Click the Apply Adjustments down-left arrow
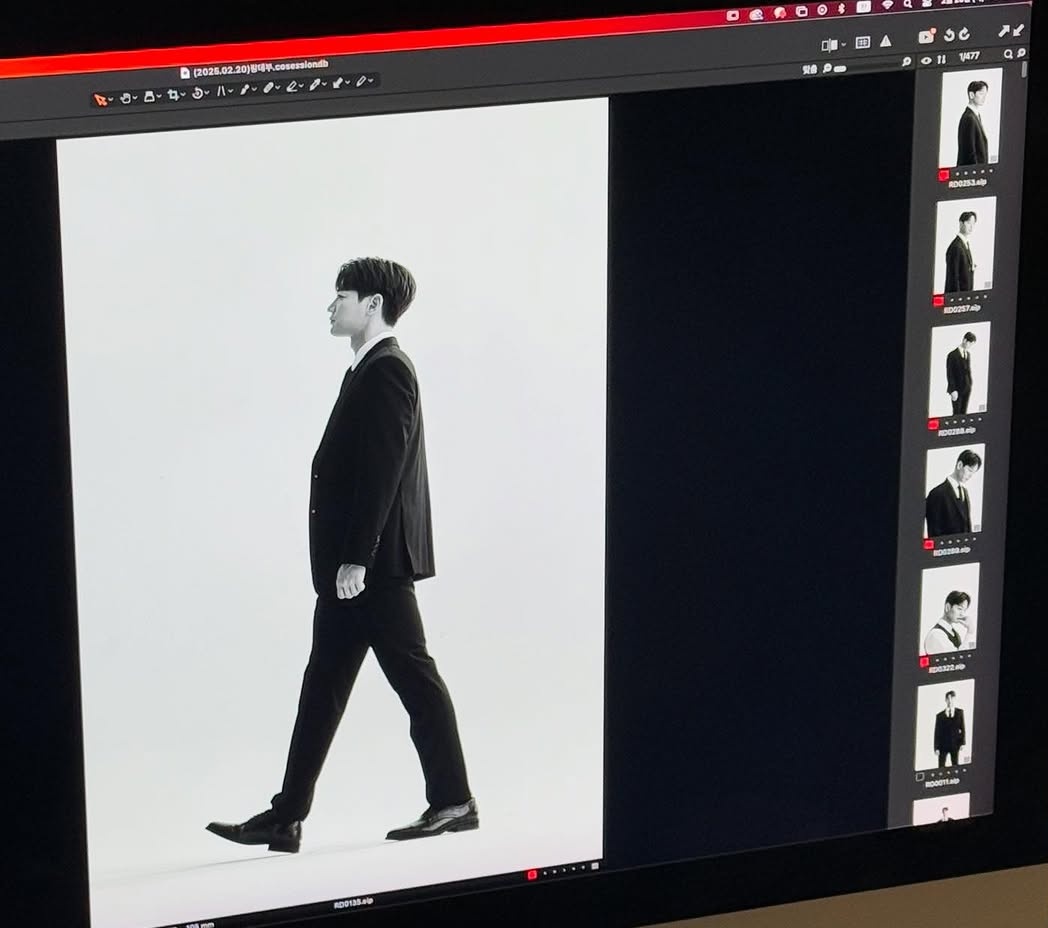 click(x=1018, y=29)
